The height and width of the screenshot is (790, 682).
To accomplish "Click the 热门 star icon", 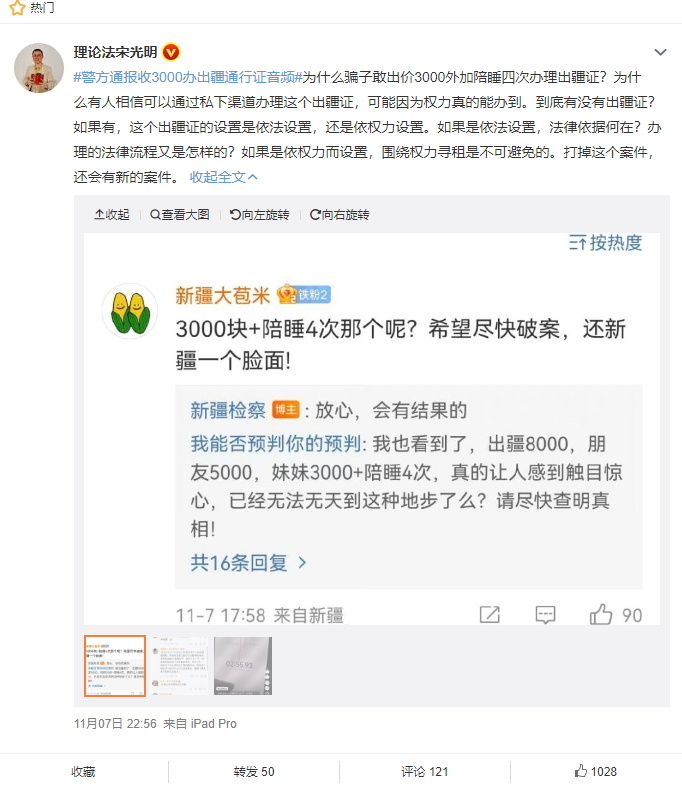I will [17, 7].
